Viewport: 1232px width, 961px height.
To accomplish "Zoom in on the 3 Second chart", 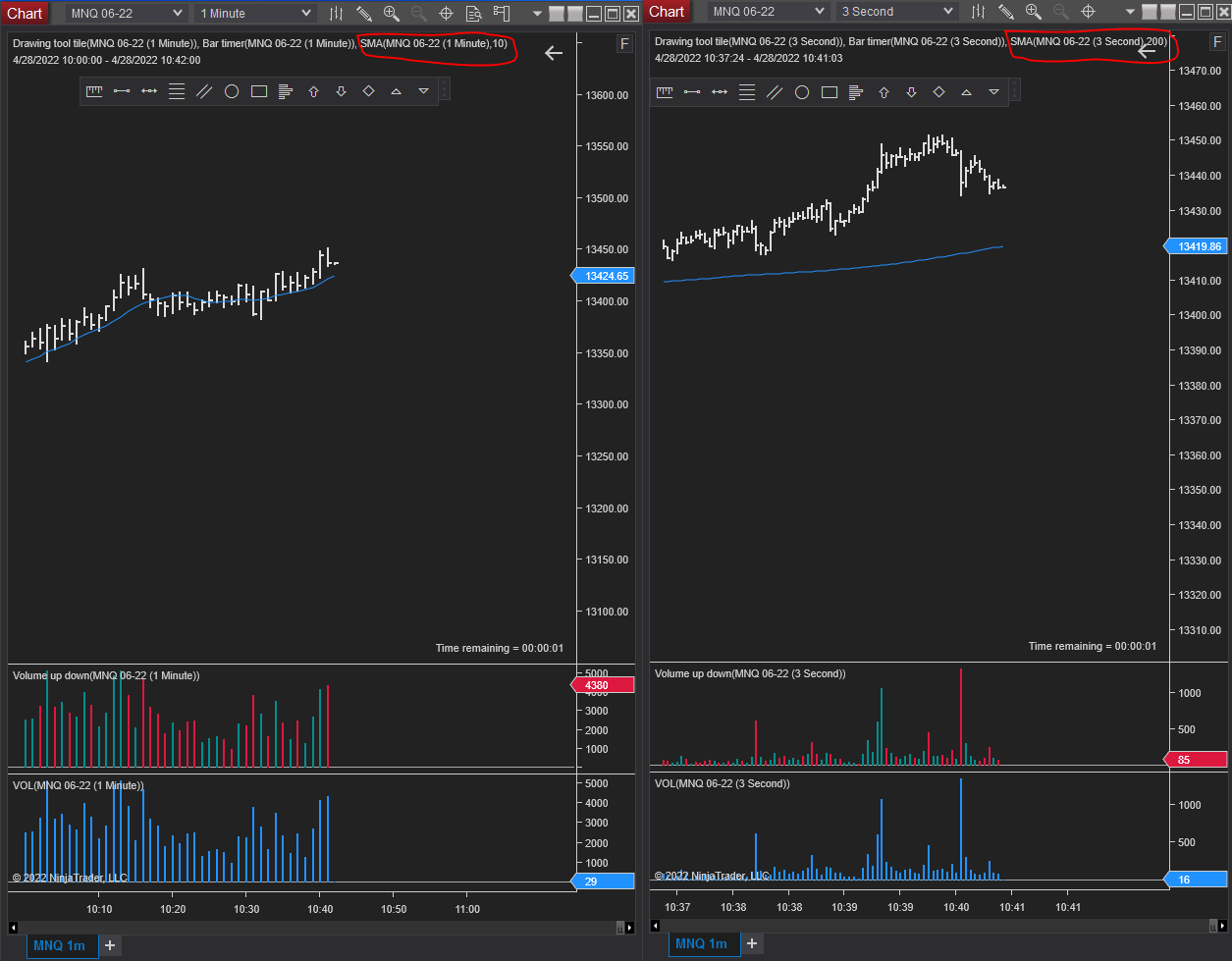I will point(1033,12).
